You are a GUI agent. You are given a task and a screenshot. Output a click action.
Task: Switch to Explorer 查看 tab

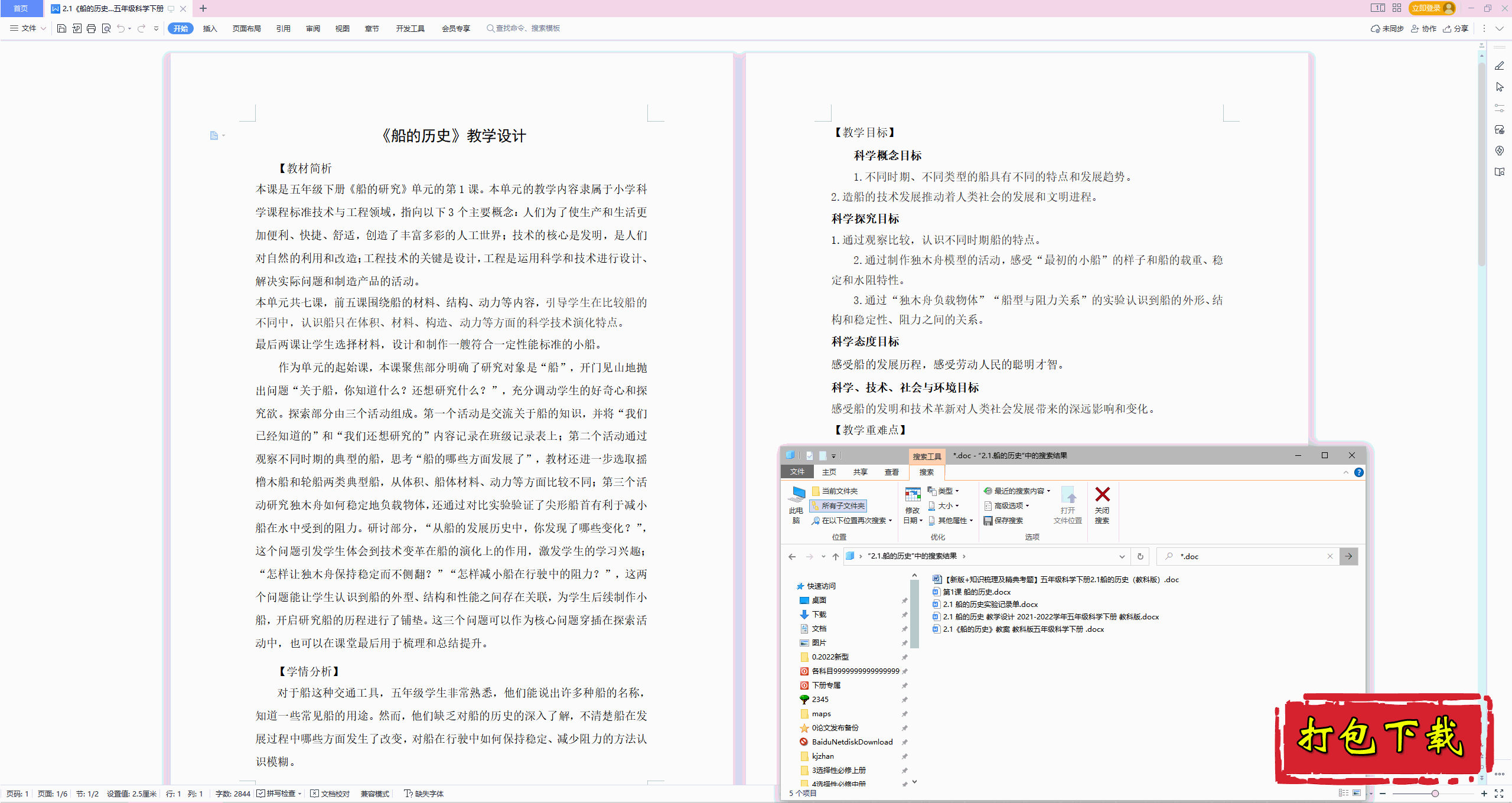(892, 472)
